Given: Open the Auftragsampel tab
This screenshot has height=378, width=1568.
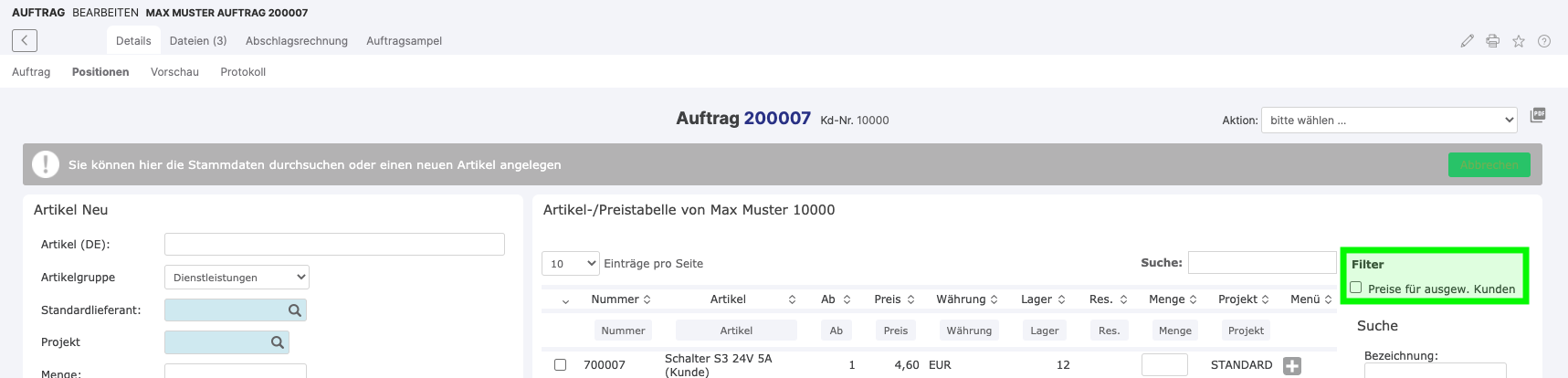Looking at the screenshot, I should [404, 41].
